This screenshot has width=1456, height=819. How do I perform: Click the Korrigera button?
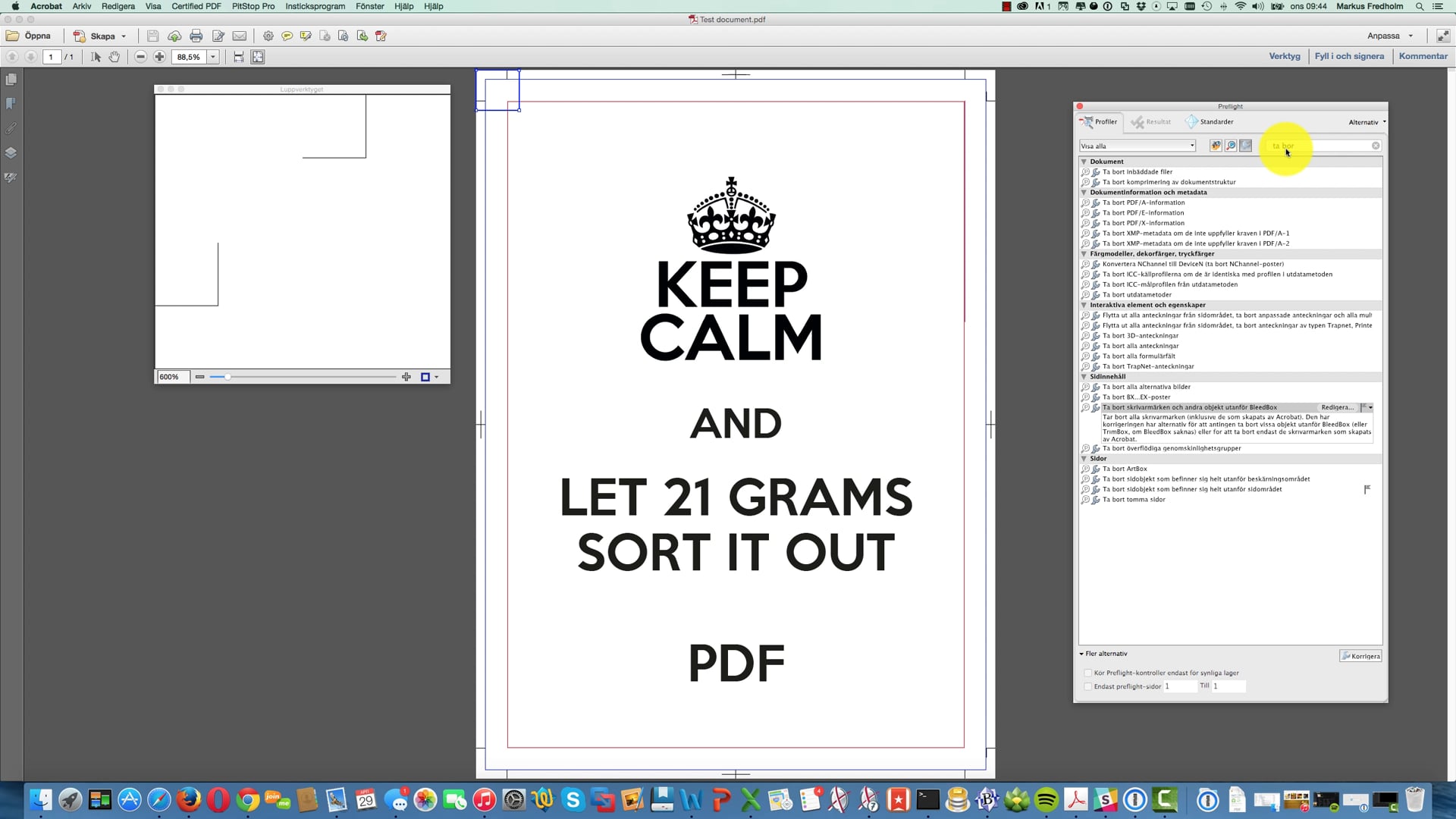coord(1360,656)
